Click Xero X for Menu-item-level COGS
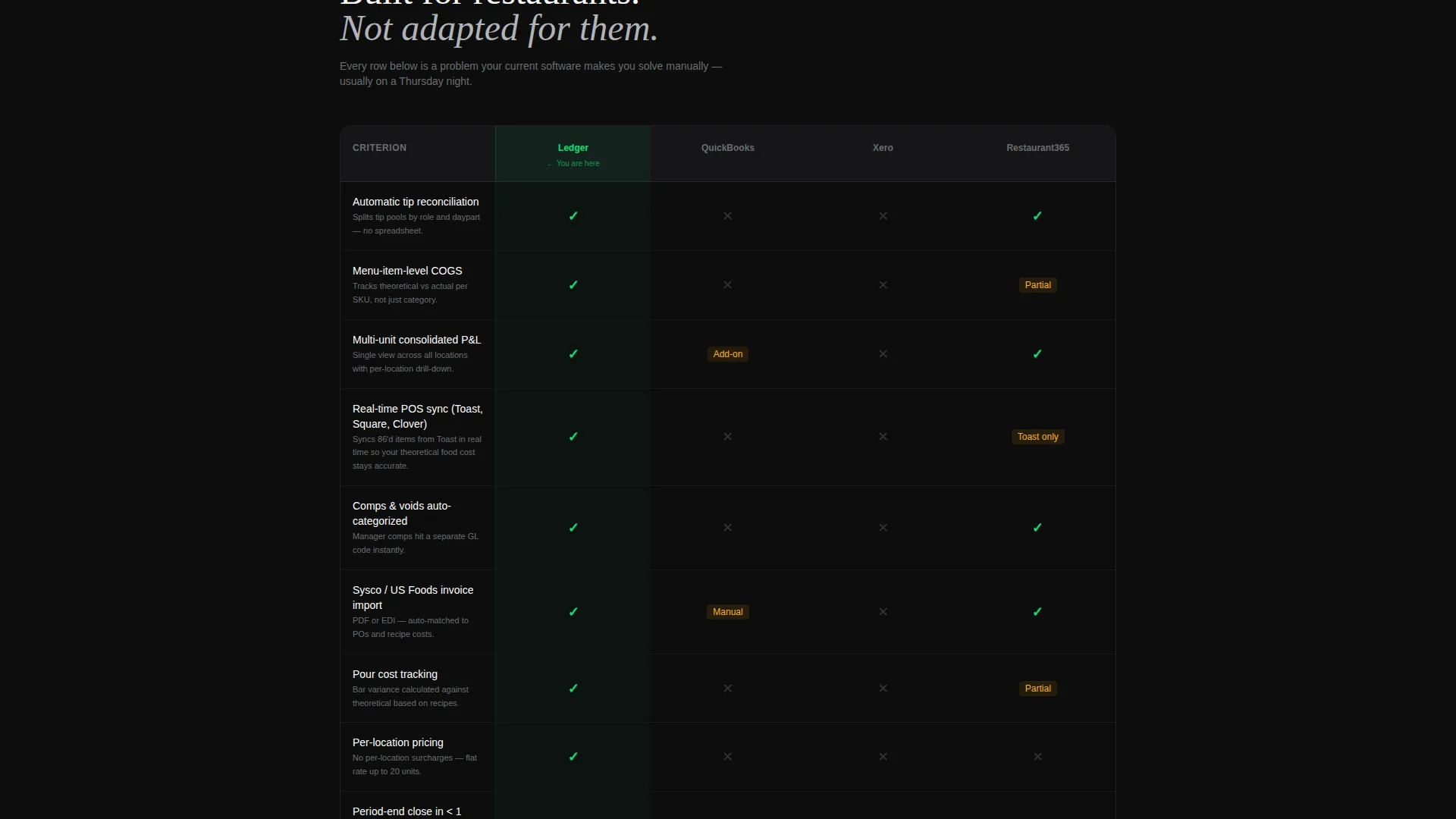This screenshot has height=819, width=1456. point(883,285)
